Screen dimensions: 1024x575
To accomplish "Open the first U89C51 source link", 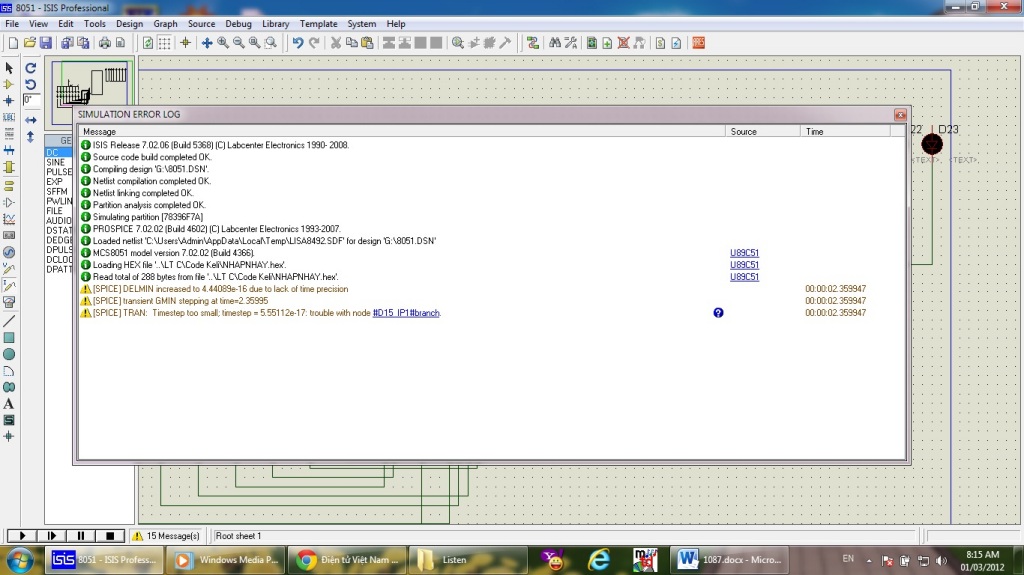I will (744, 253).
